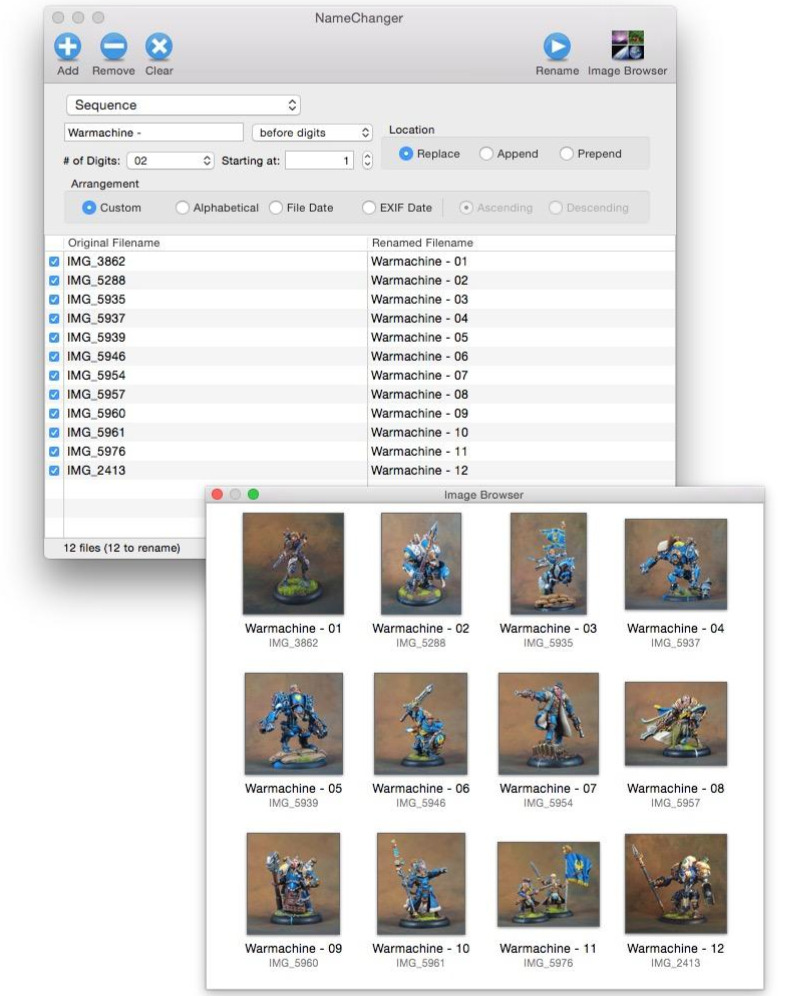Select Alphabetical arrangement
The image size is (786, 996).
(182, 208)
